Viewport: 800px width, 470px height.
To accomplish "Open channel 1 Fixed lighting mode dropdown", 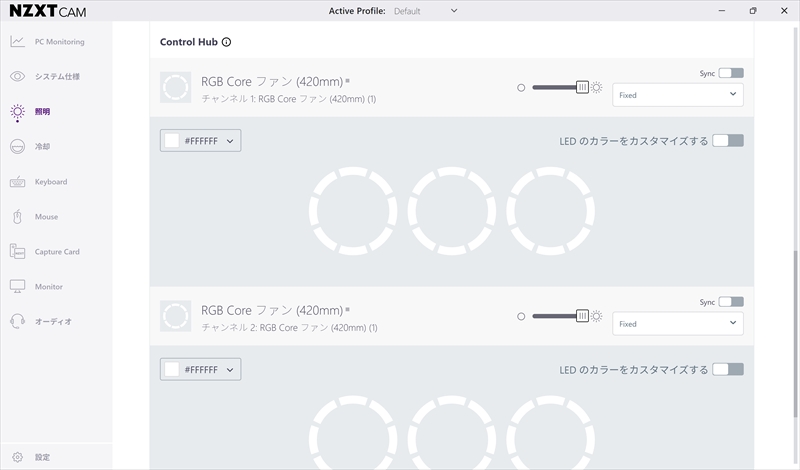I will pyautogui.click(x=678, y=95).
